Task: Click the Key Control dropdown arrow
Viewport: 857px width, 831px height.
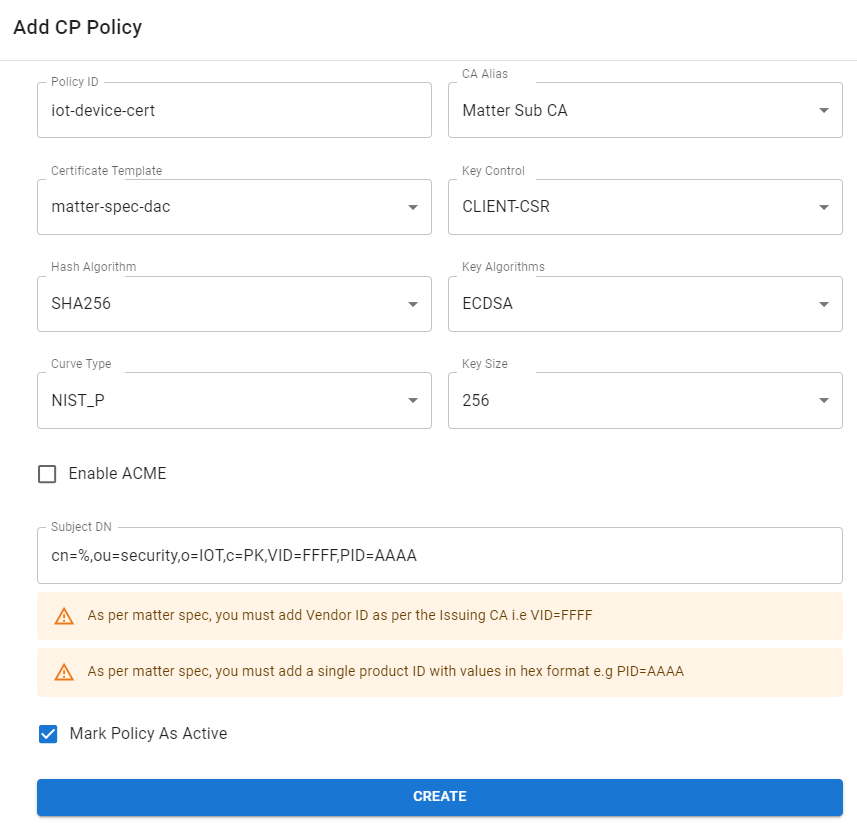Action: point(824,207)
